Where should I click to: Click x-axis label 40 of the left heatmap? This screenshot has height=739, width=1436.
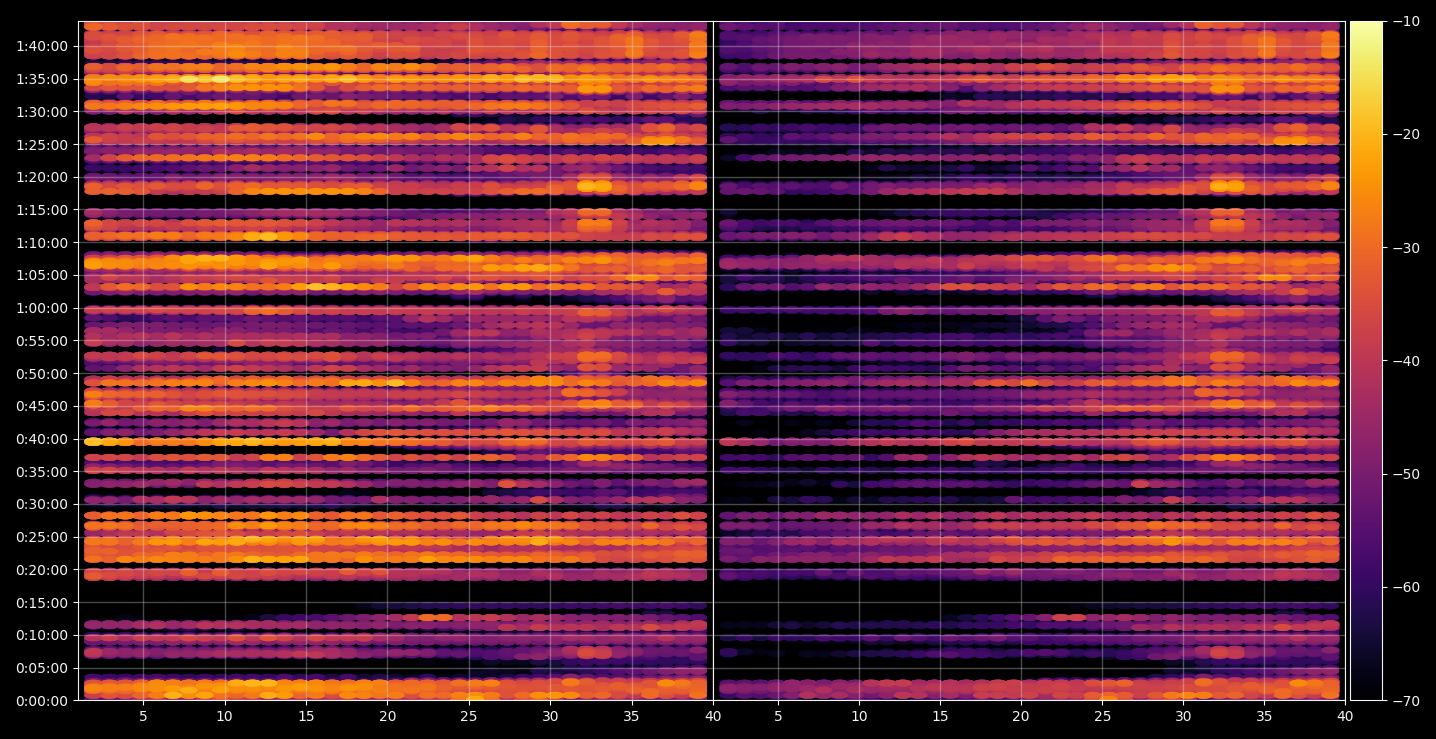(x=713, y=716)
